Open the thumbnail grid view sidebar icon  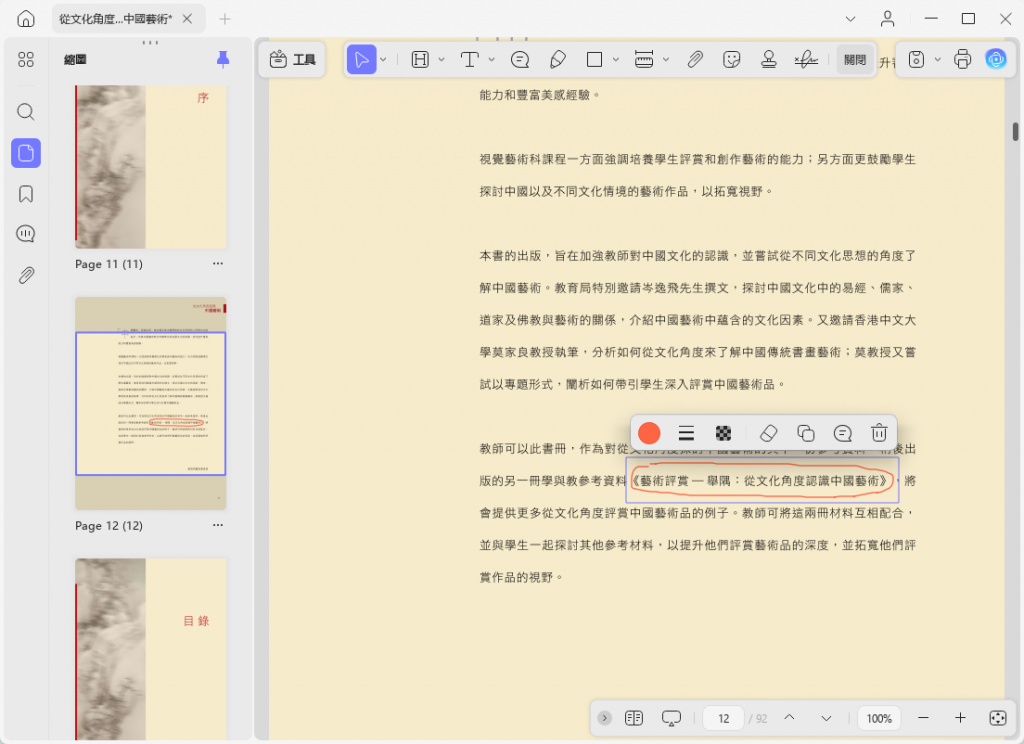pos(25,60)
